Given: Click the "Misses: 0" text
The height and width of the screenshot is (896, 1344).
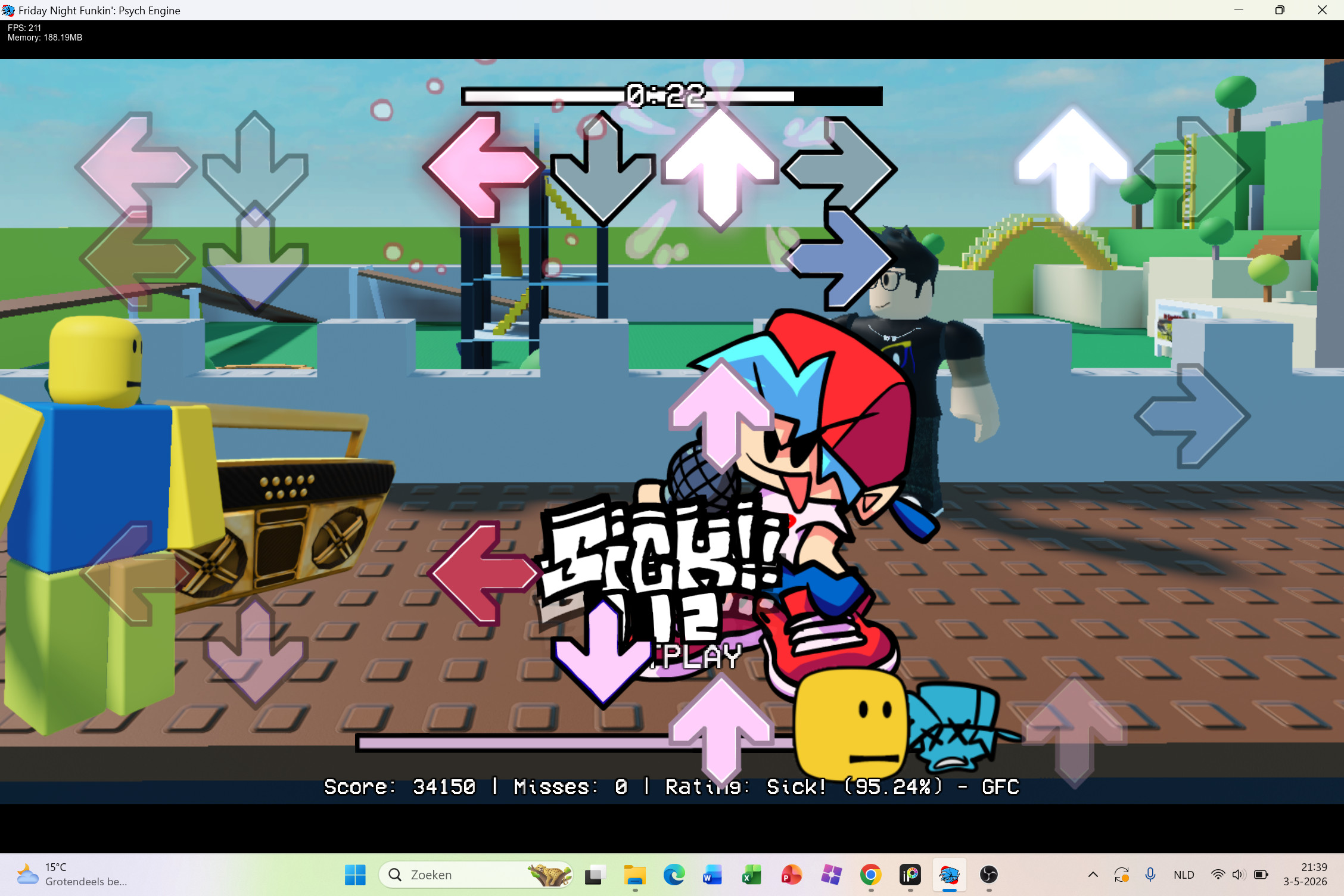Looking at the screenshot, I should point(570,787).
